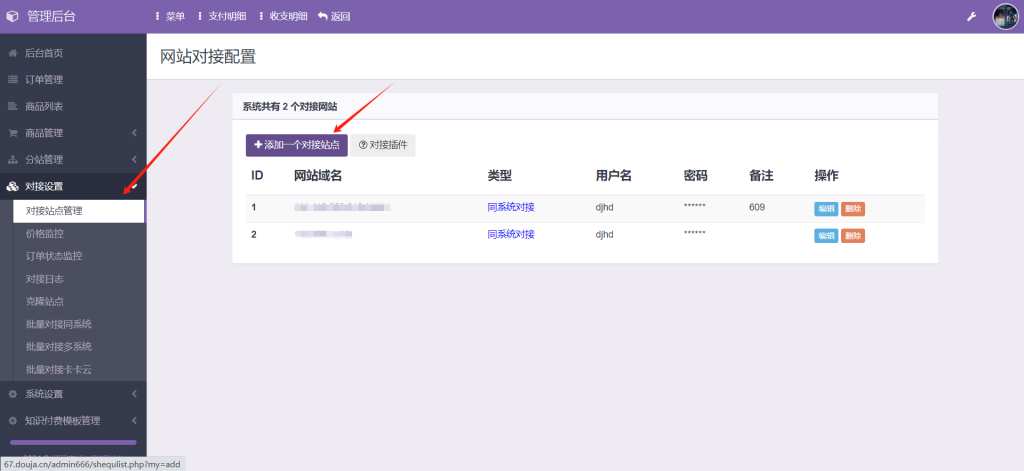Collapse 对接设置 sidebar menu
Viewport: 1024px width, 471px height.
point(73,186)
